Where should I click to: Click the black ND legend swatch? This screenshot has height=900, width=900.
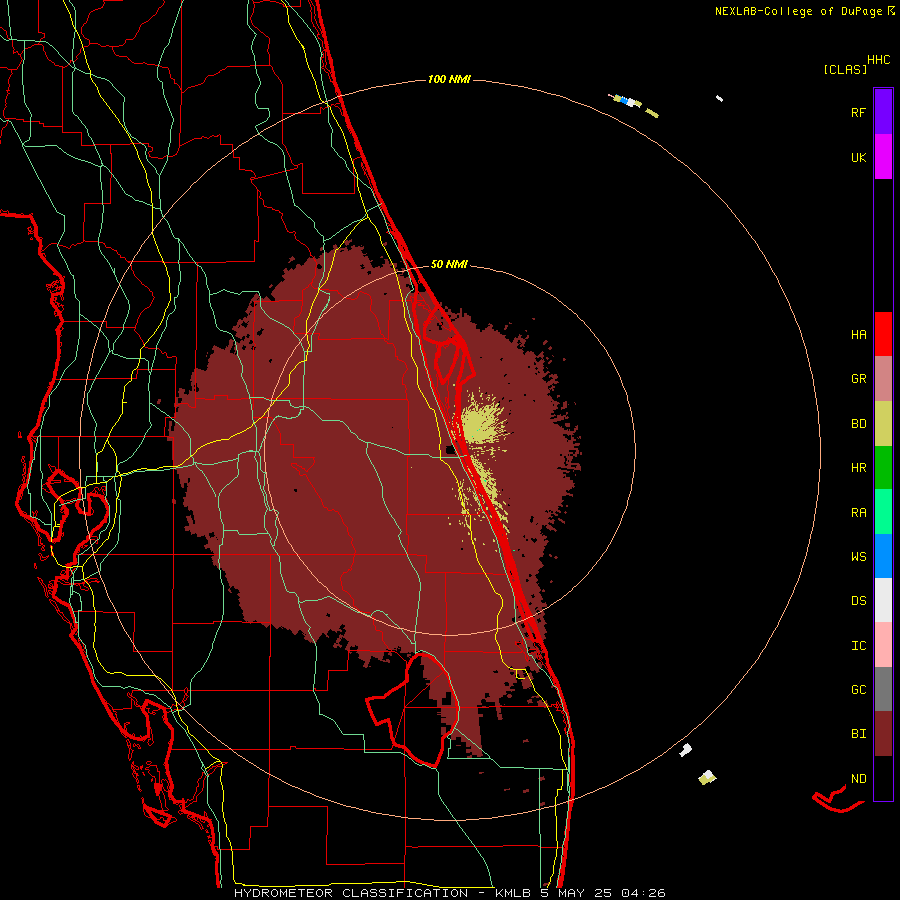pyautogui.click(x=883, y=778)
